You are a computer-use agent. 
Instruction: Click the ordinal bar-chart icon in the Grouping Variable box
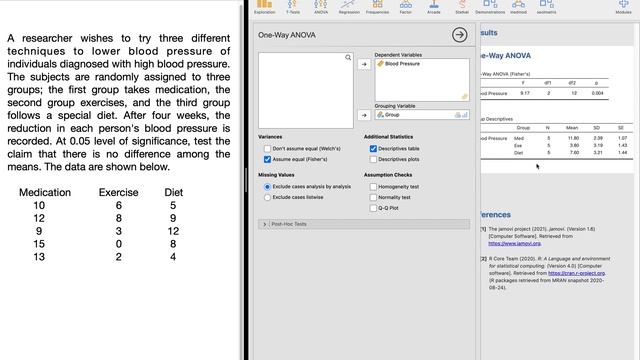click(x=464, y=115)
